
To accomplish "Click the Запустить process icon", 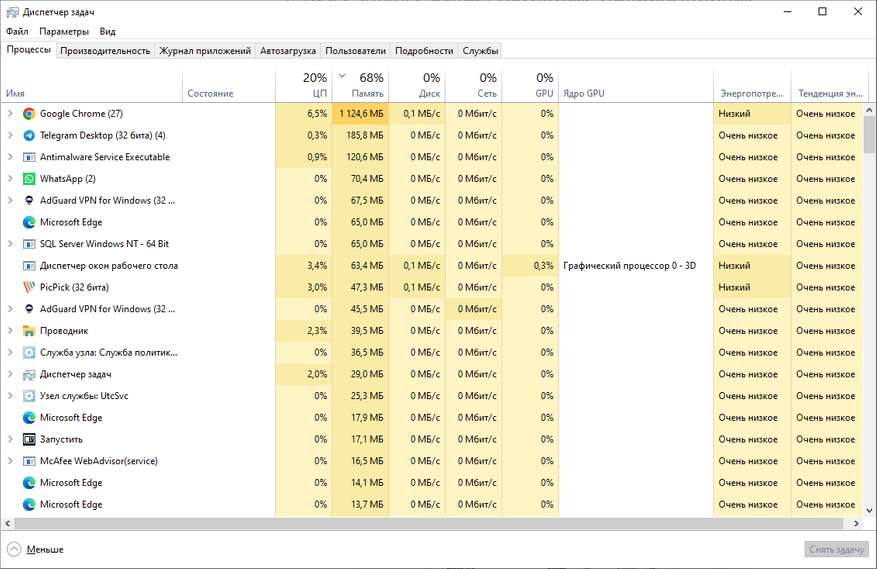I will click(29, 439).
